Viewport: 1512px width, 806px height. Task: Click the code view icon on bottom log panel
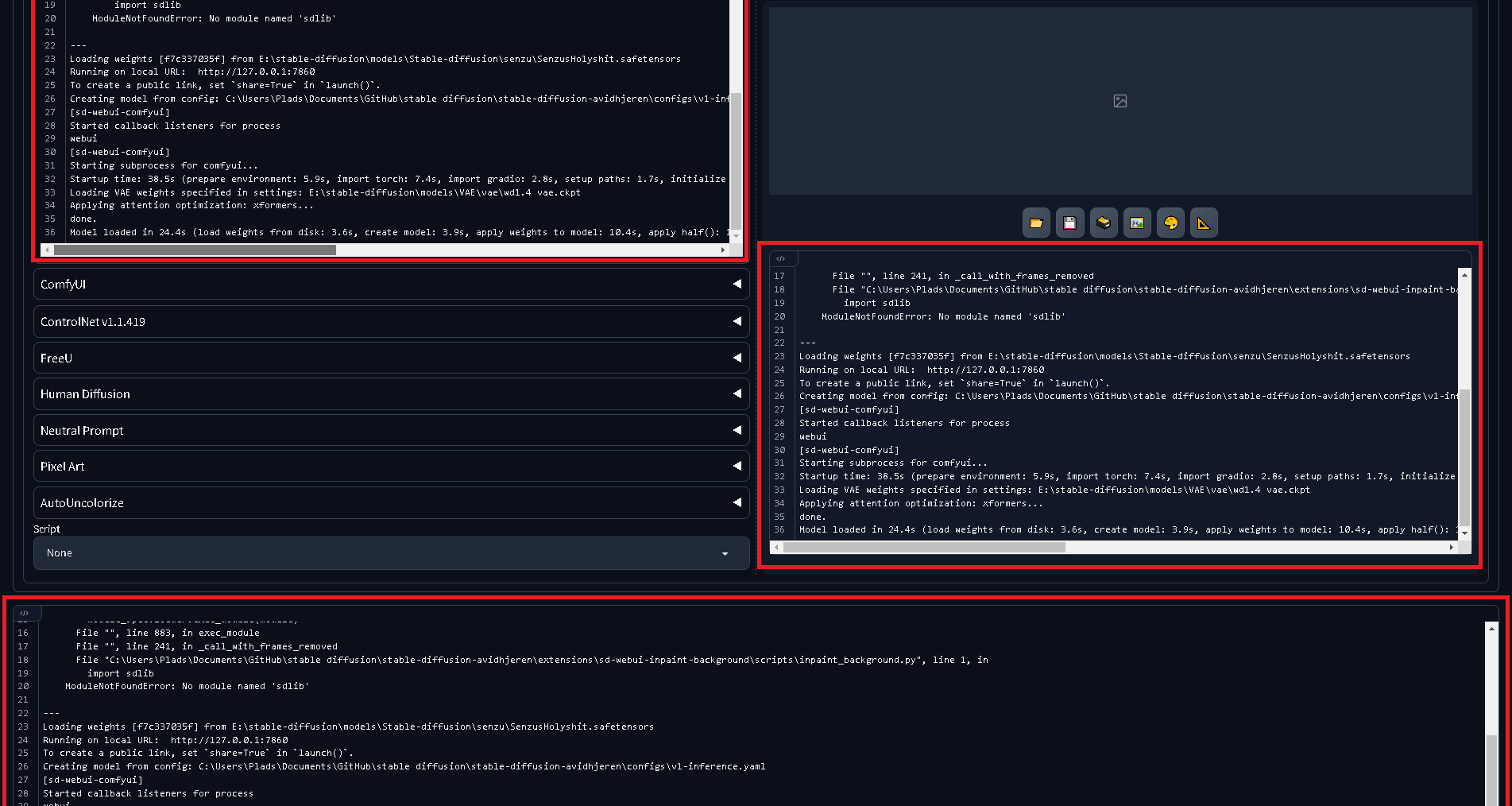click(26, 612)
